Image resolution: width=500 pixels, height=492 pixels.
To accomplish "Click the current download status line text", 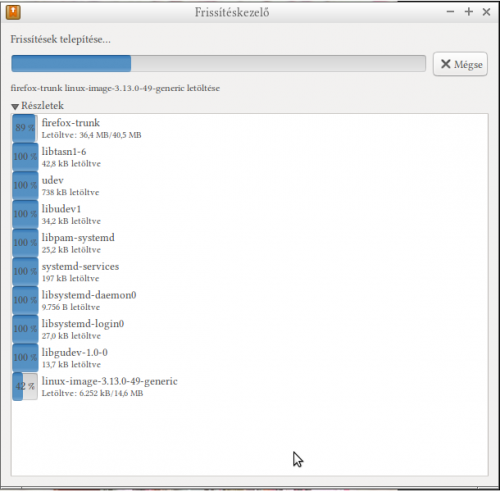I will [115, 88].
